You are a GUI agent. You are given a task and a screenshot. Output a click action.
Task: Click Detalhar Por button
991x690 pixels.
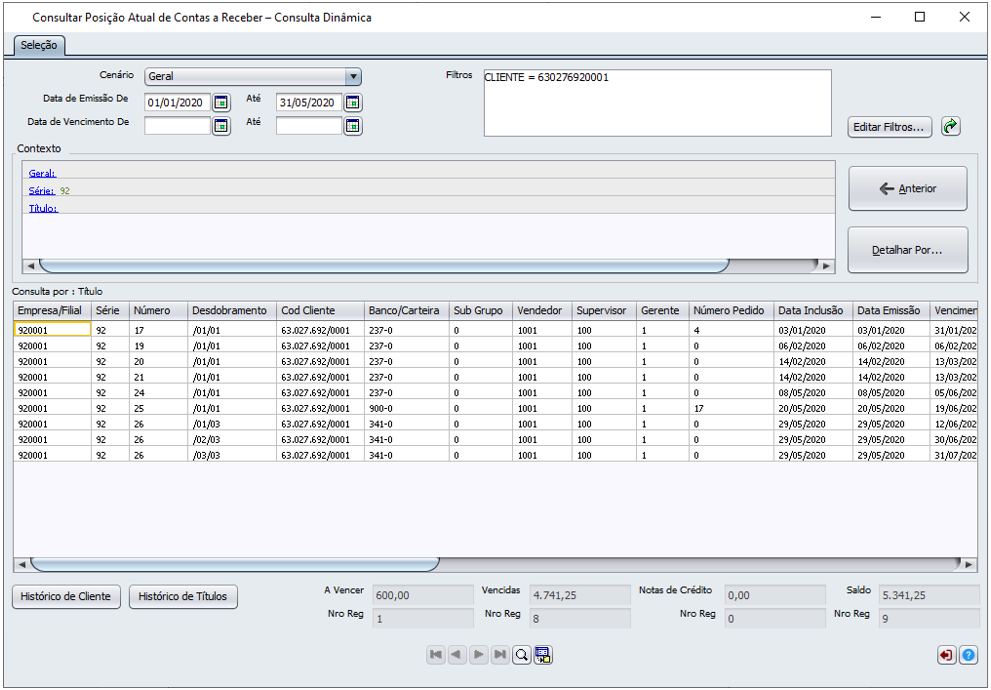point(908,250)
